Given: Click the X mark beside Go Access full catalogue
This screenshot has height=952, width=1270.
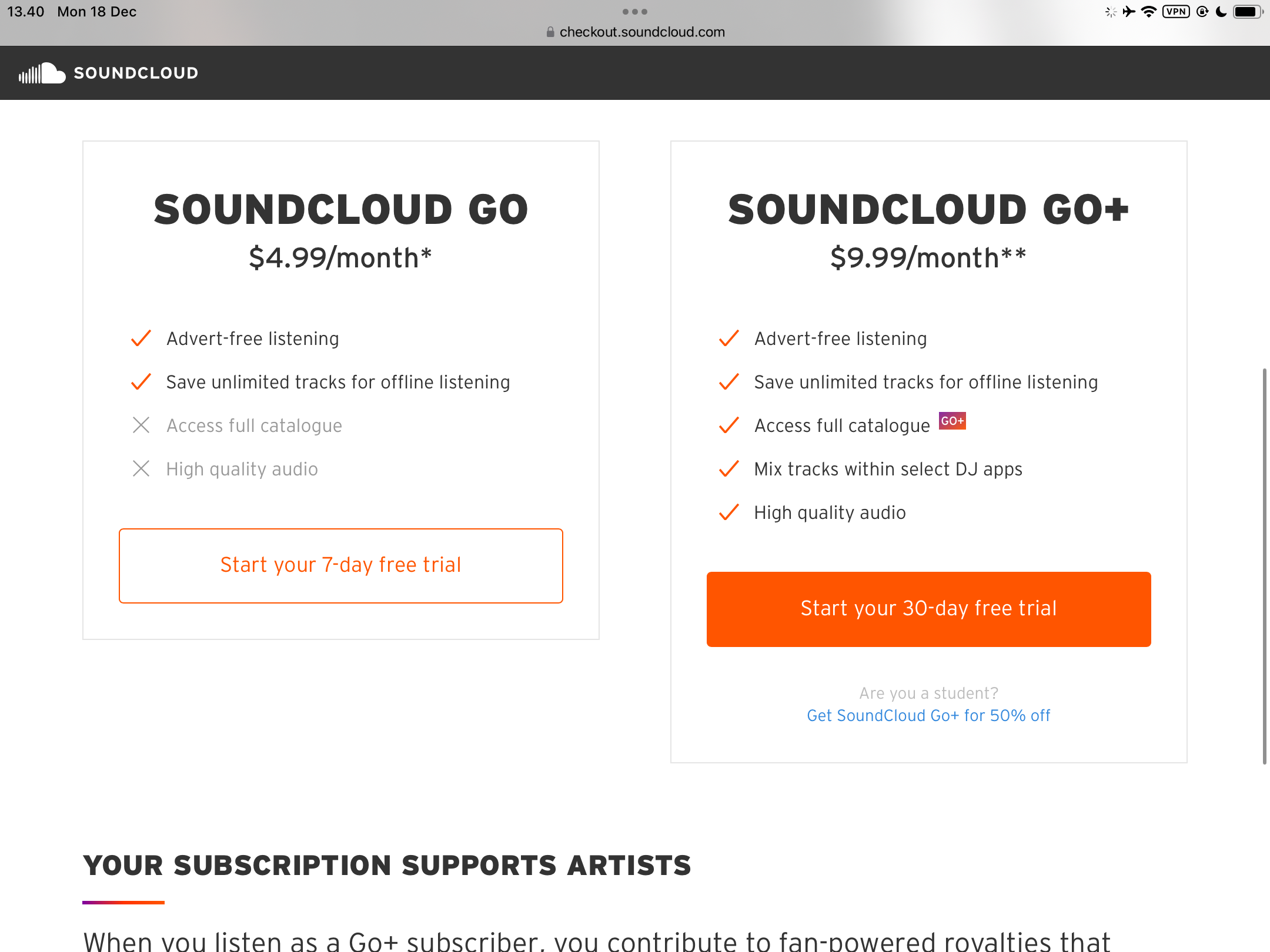Looking at the screenshot, I should [x=141, y=425].
